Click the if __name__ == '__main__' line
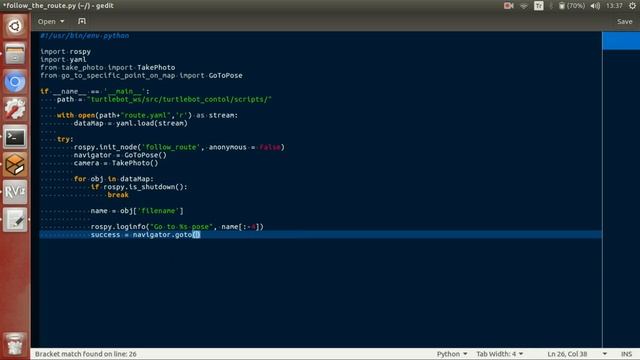 (95, 91)
